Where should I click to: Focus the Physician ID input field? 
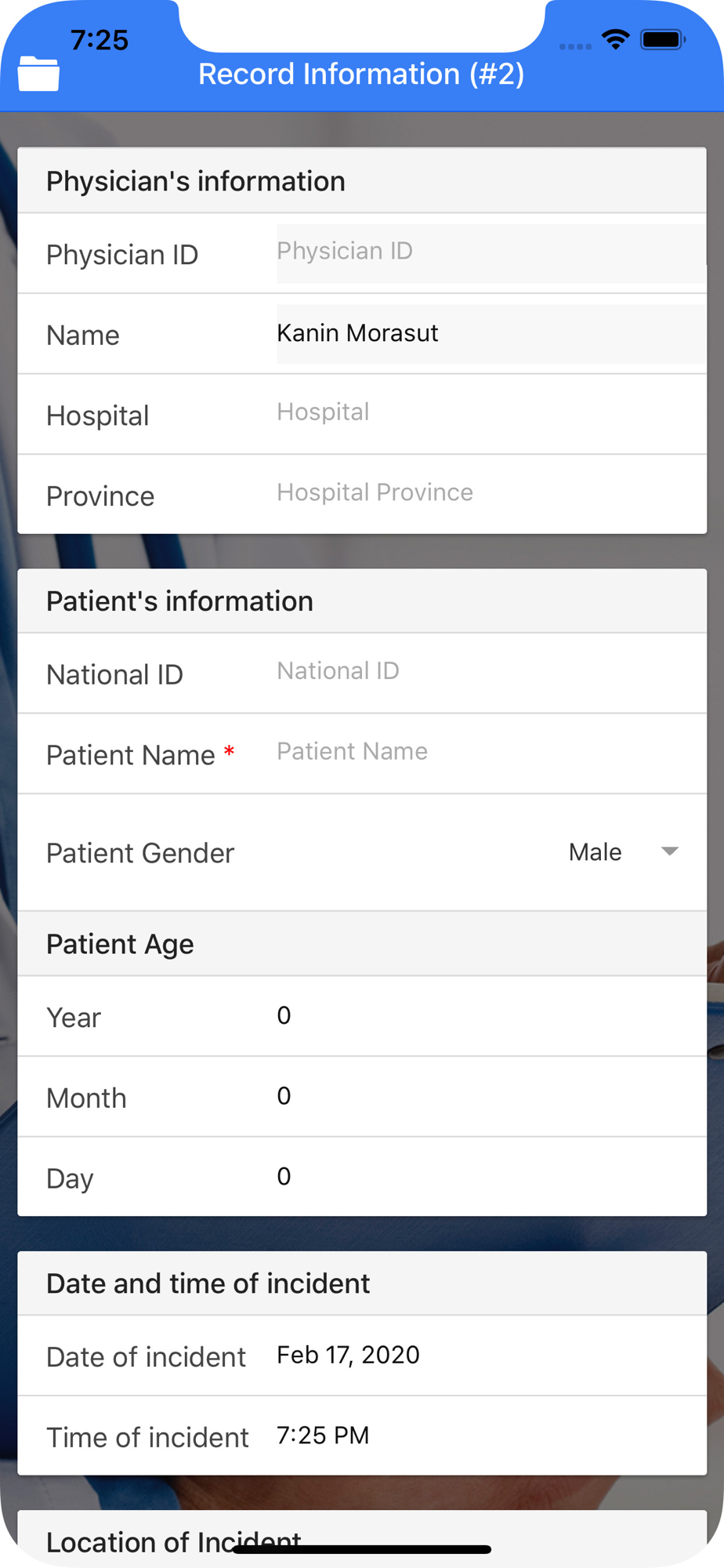[x=491, y=253]
